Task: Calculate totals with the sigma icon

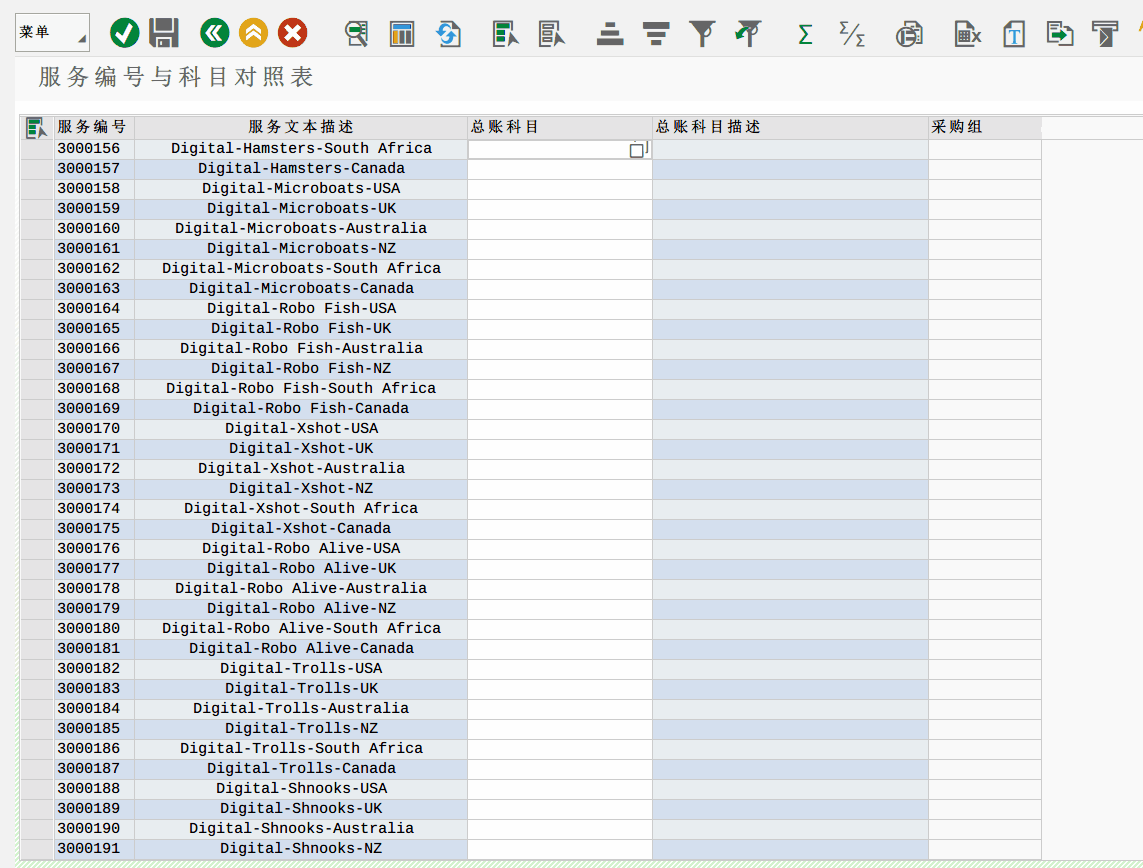Action: 805,34
